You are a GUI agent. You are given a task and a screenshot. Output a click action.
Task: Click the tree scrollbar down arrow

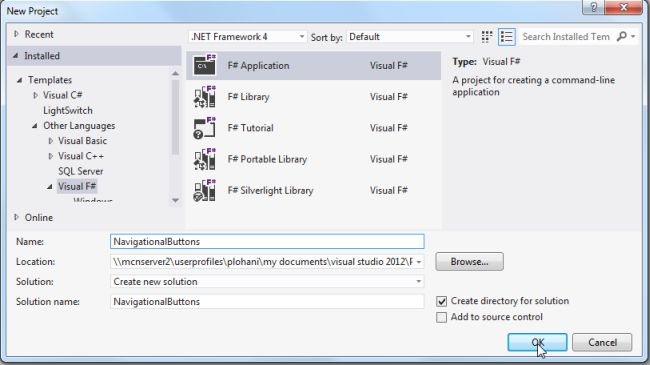(x=175, y=200)
